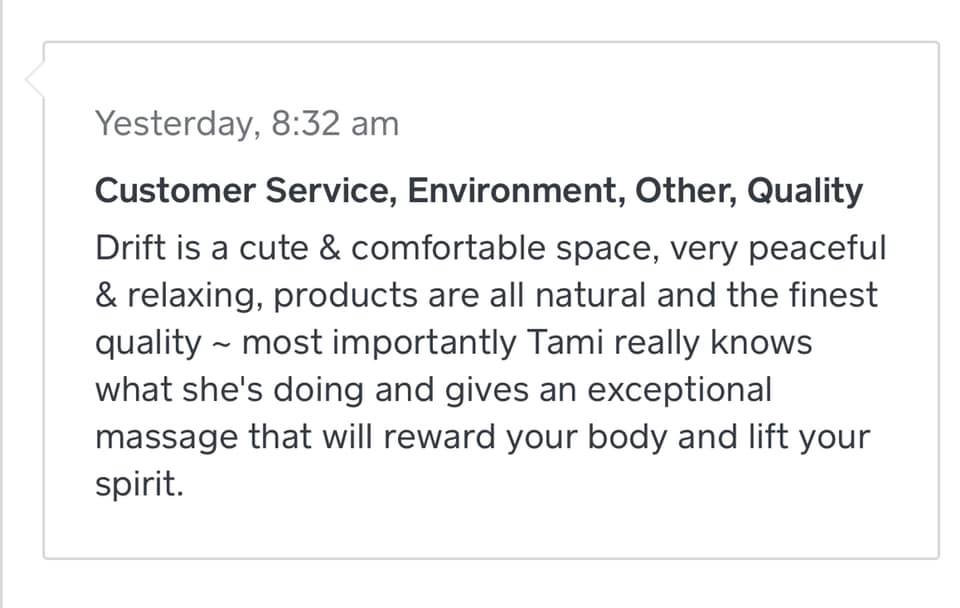This screenshot has width=960, height=608.
Task: Click the word "spirit." on the last line
Action: pos(140,484)
